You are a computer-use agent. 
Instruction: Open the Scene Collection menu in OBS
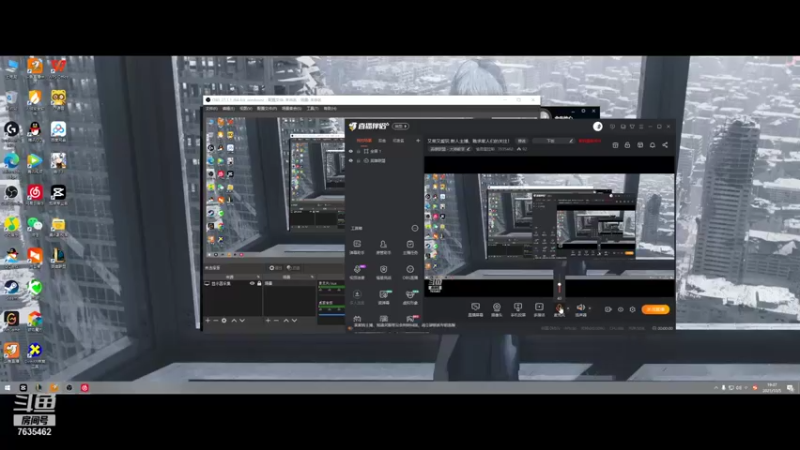[291, 109]
